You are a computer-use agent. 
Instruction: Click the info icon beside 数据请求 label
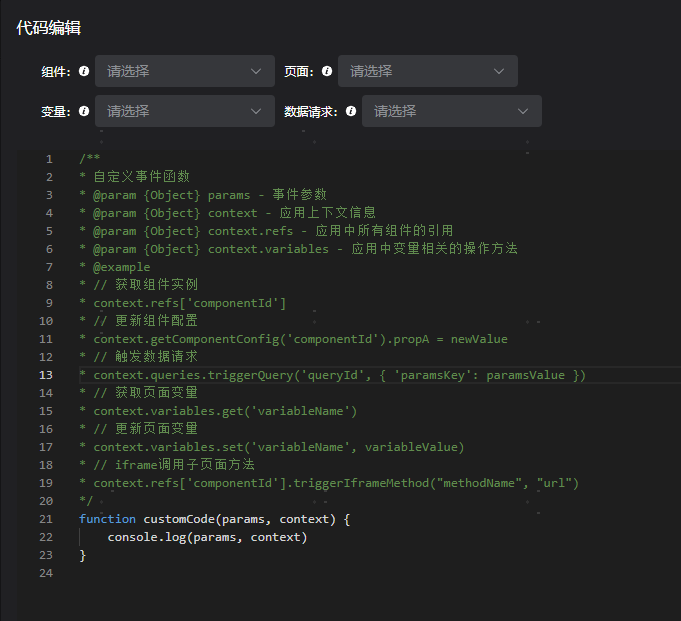tap(351, 112)
